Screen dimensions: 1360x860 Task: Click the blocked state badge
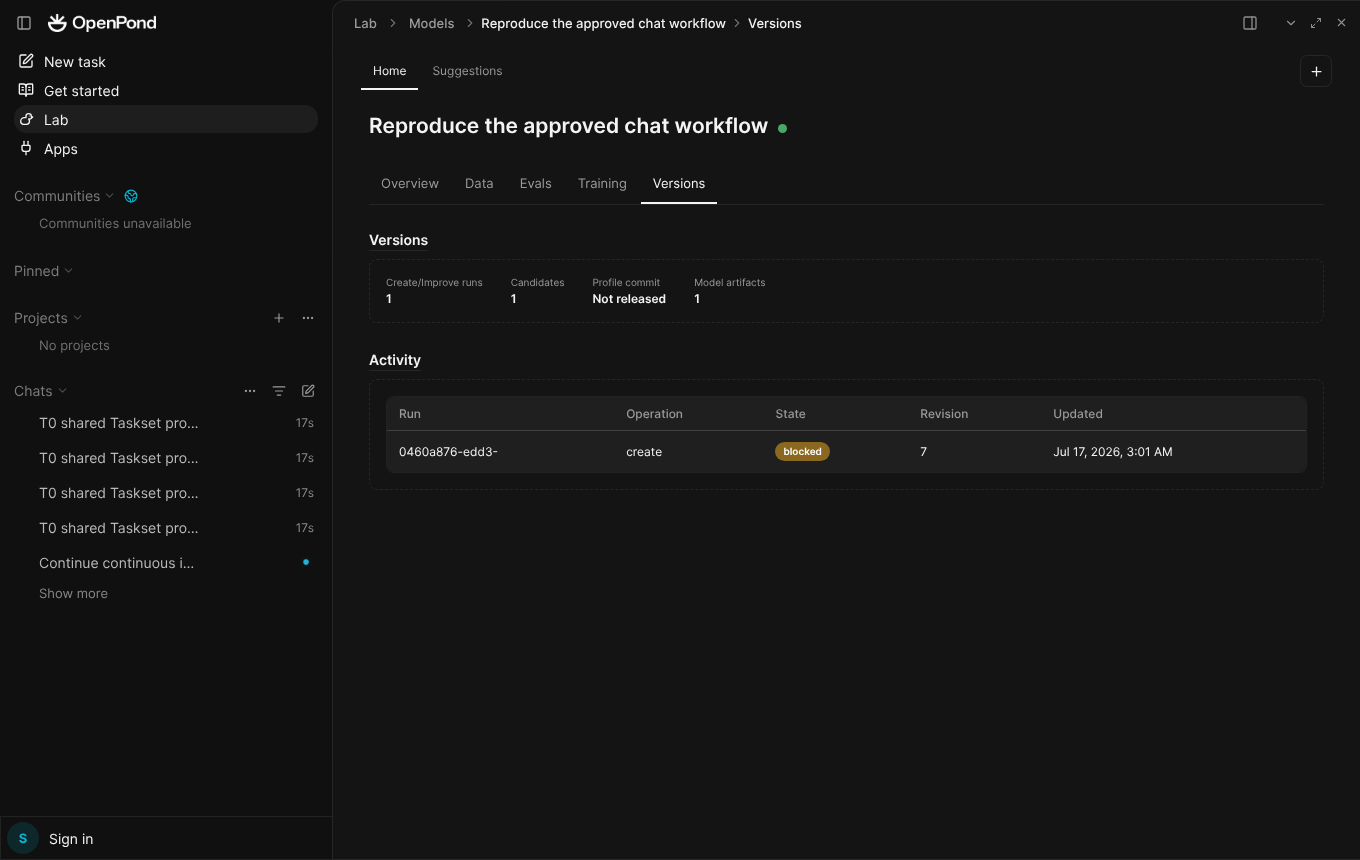802,452
